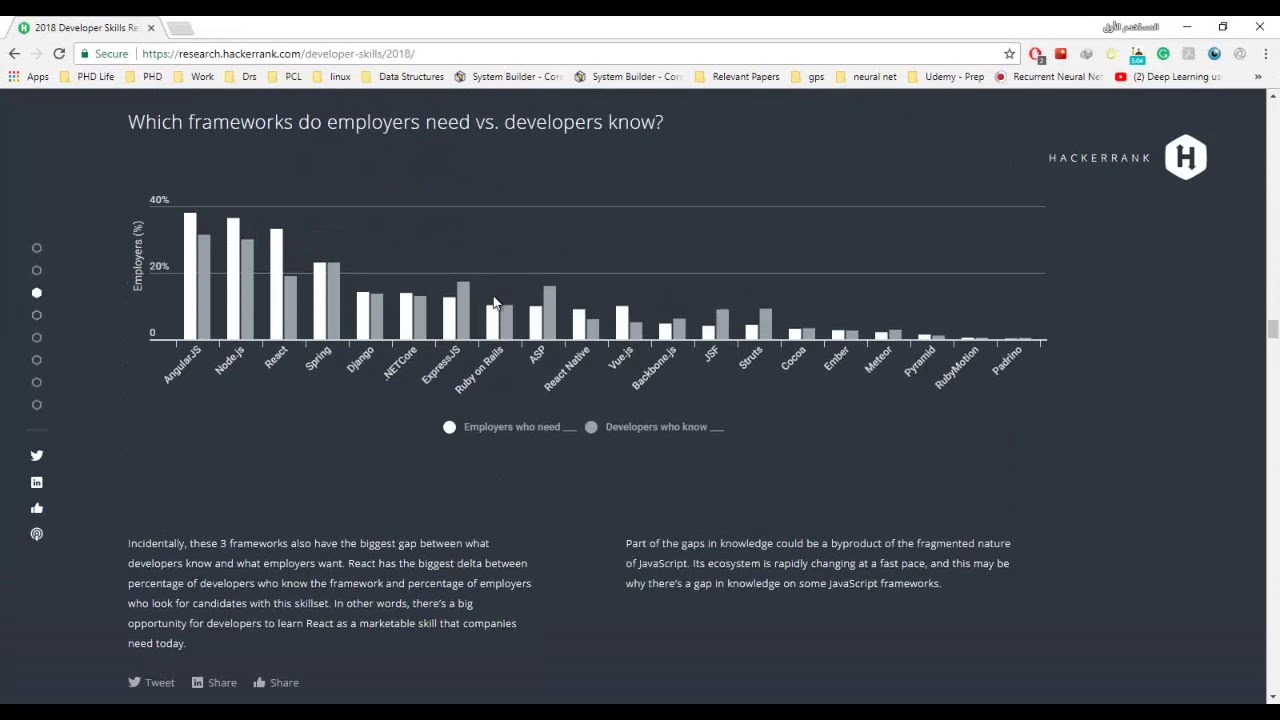Screen dimensions: 1280x720
Task: Open the Data Structures bookmark folder
Action: pos(402,76)
